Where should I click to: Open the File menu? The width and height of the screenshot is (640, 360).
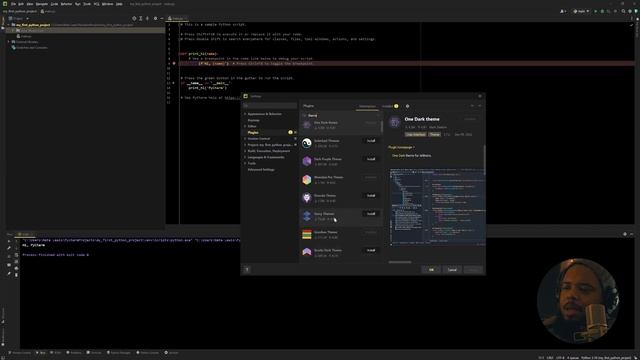coord(13,4)
